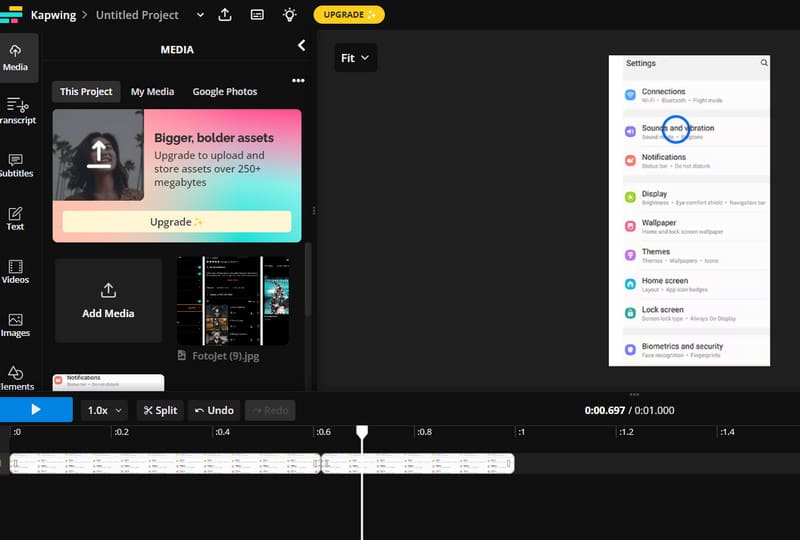Click the Add Media button
The width and height of the screenshot is (800, 540).
point(108,301)
